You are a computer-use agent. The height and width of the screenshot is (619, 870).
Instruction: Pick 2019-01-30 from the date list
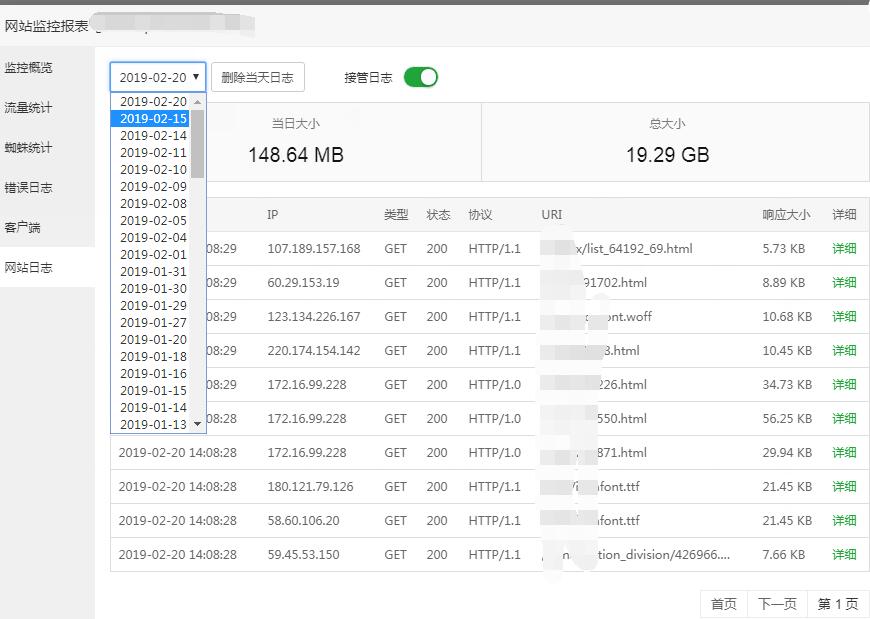[150, 289]
